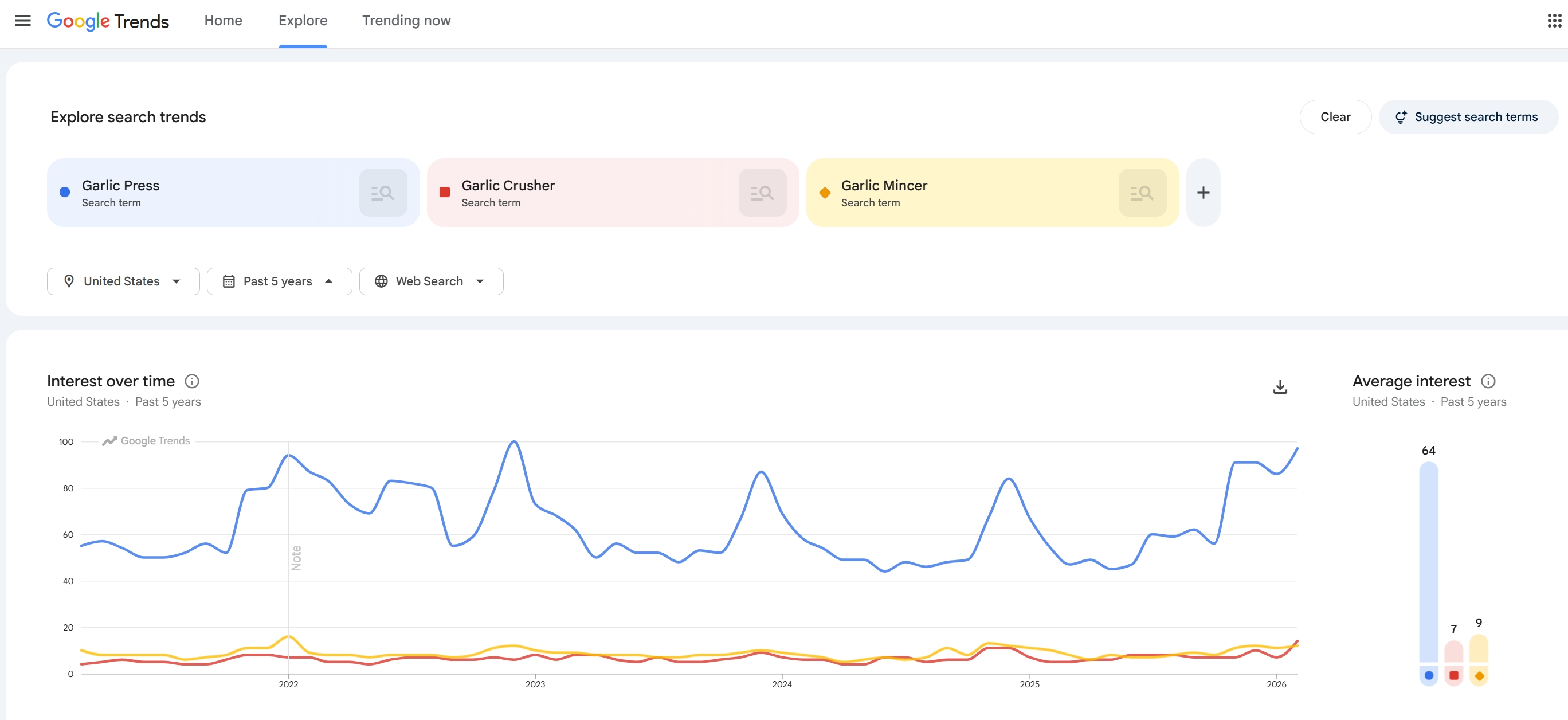Click the blue Garlic Press color dot

(63, 191)
